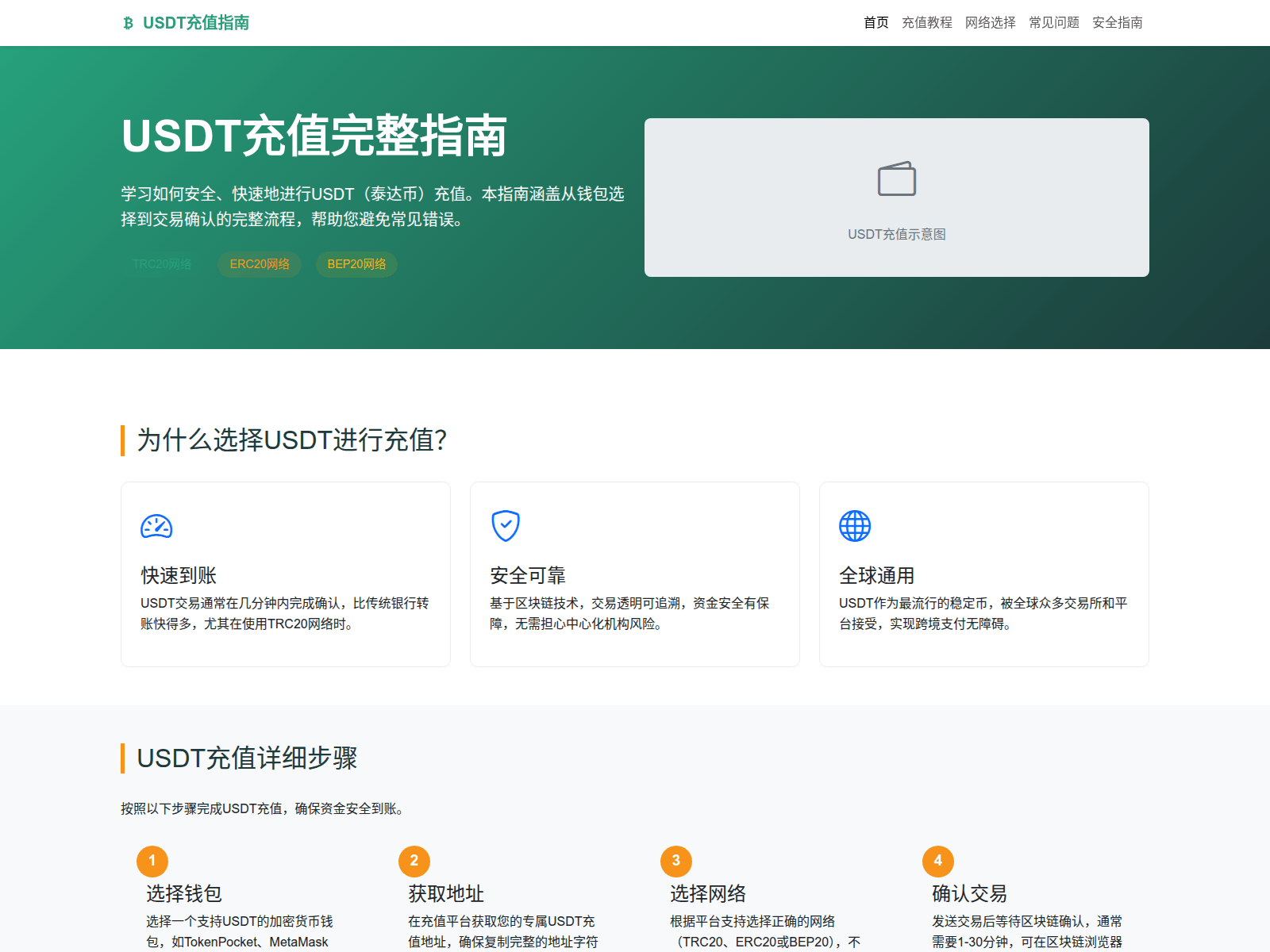The image size is (1270, 952).
Task: Click the orange step 3 circle
Action: (x=676, y=861)
